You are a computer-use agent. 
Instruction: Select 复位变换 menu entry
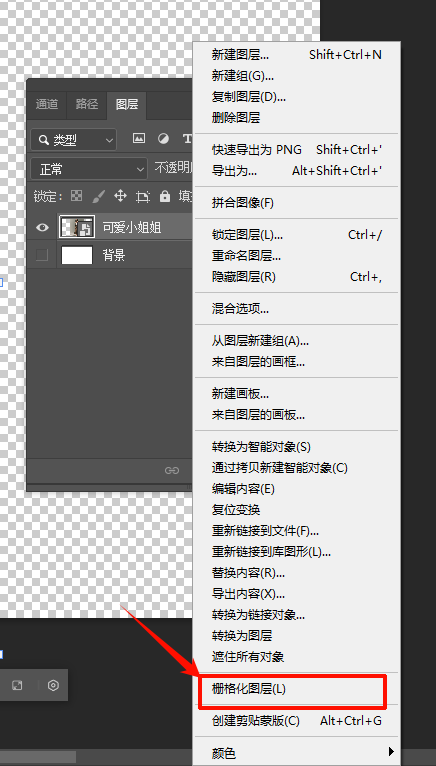click(297, 510)
